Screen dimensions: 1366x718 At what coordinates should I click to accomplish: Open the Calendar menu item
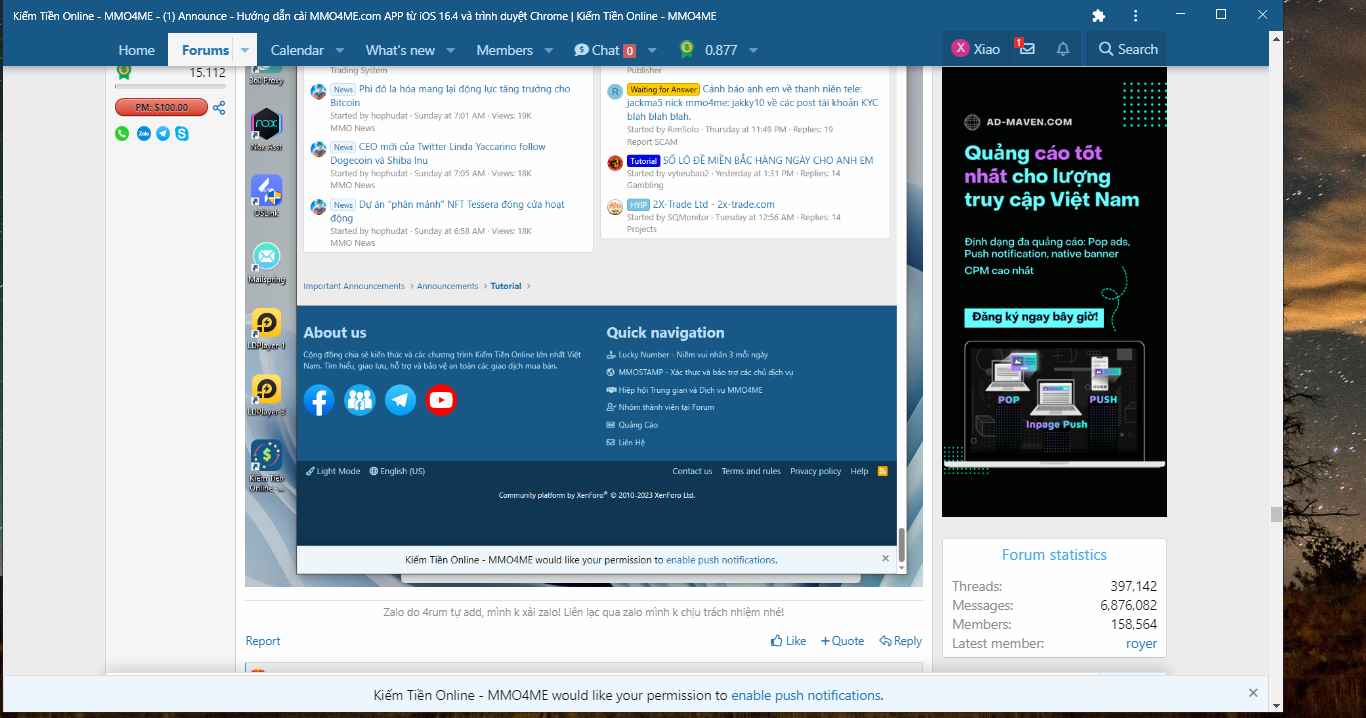[x=297, y=50]
